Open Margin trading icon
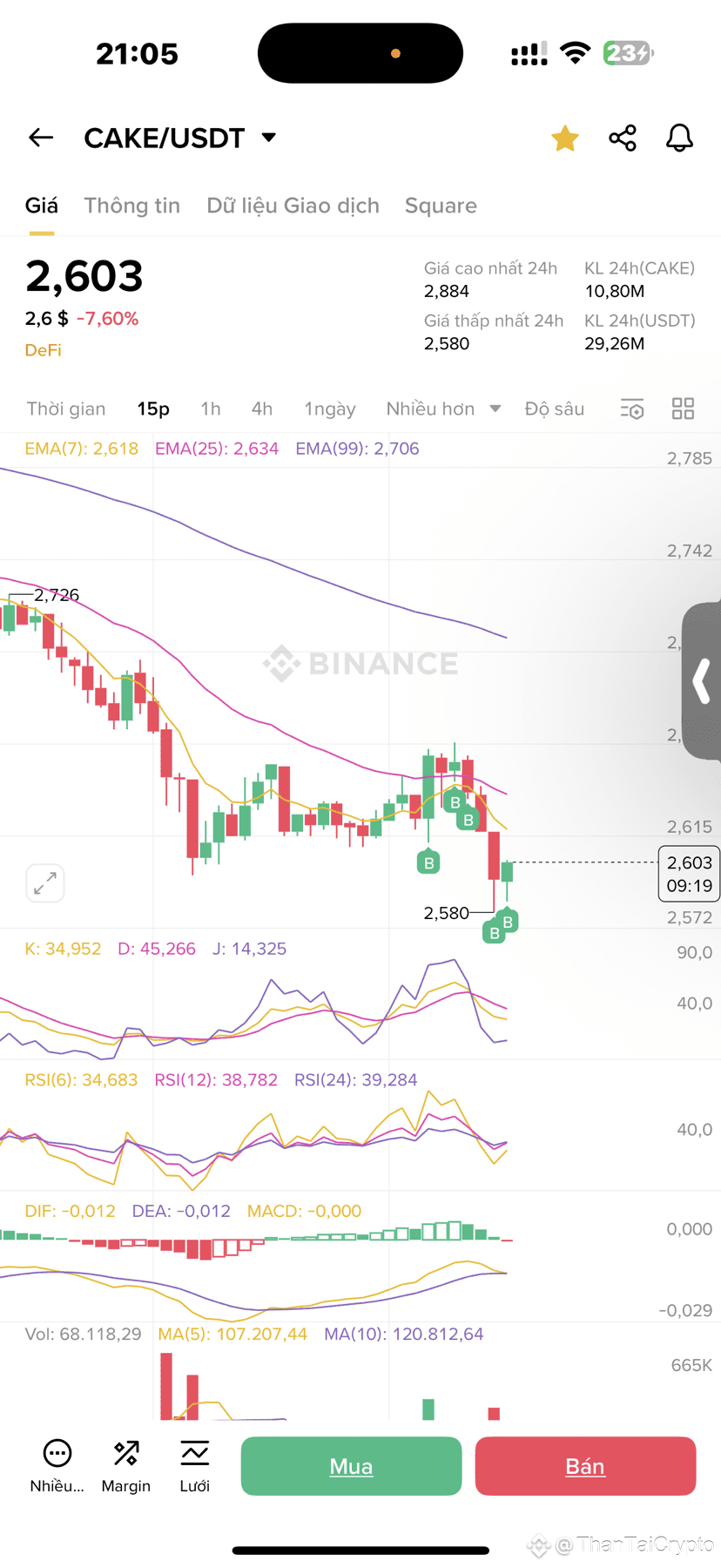This screenshot has height=1568, width=721. pyautogui.click(x=126, y=1465)
